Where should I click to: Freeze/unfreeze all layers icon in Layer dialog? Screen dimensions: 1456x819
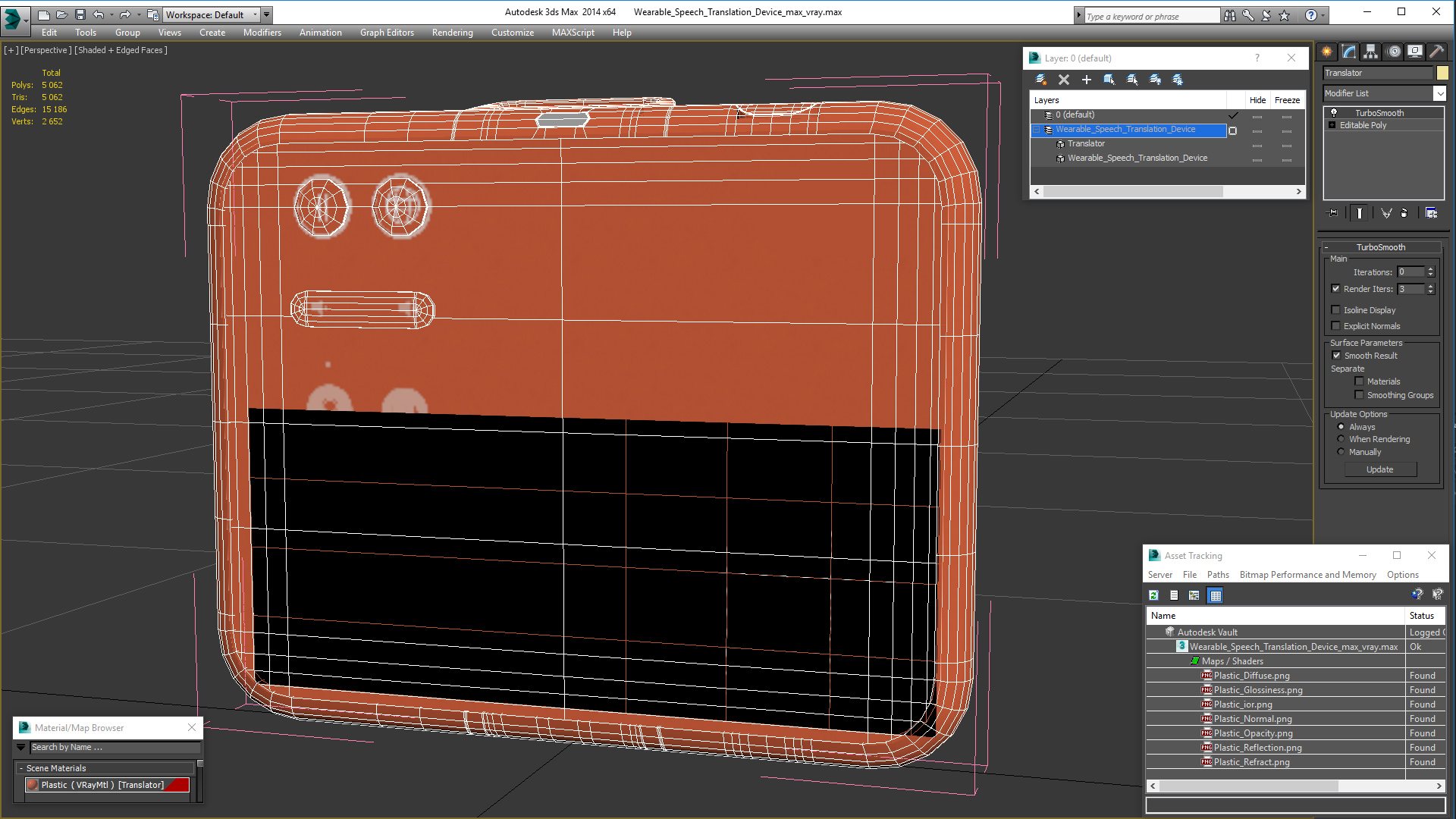[x=1178, y=80]
